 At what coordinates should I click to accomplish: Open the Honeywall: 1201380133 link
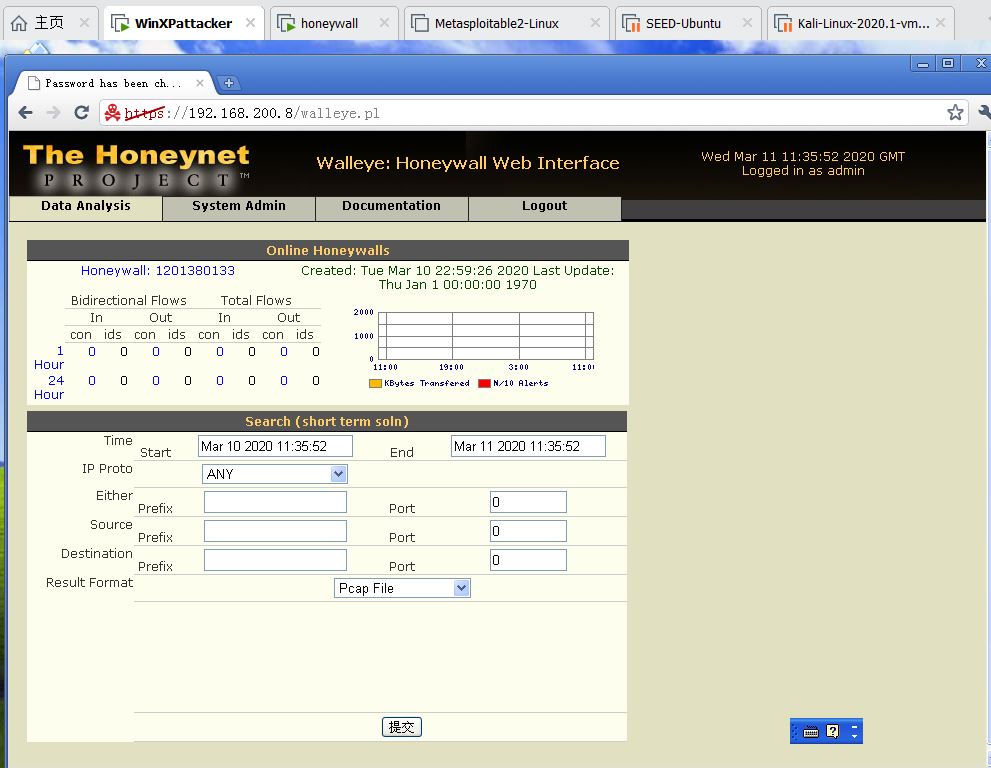click(x=157, y=271)
